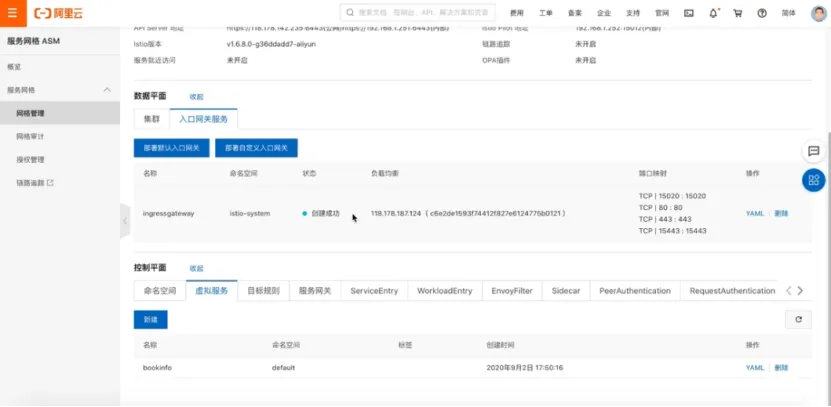831x407 pixels.
Task: Collapse the left sidebar handle
Action: coord(125,220)
